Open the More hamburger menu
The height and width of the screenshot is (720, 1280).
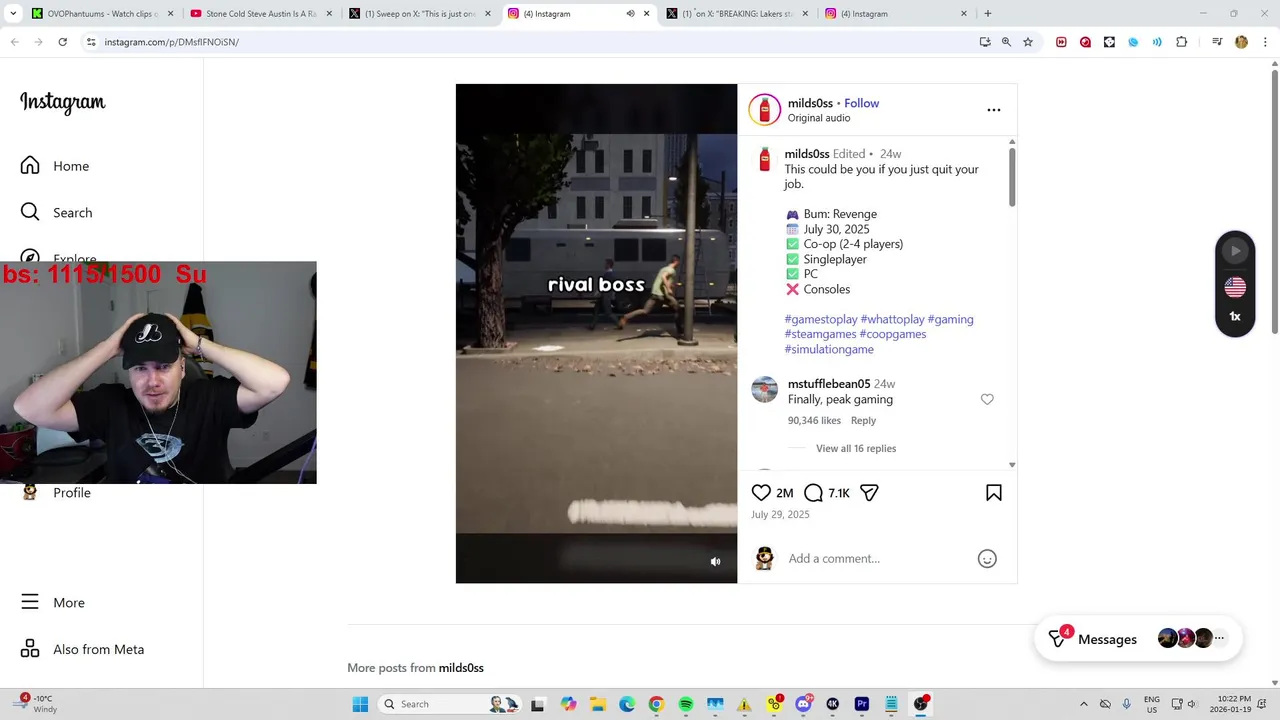coord(55,602)
